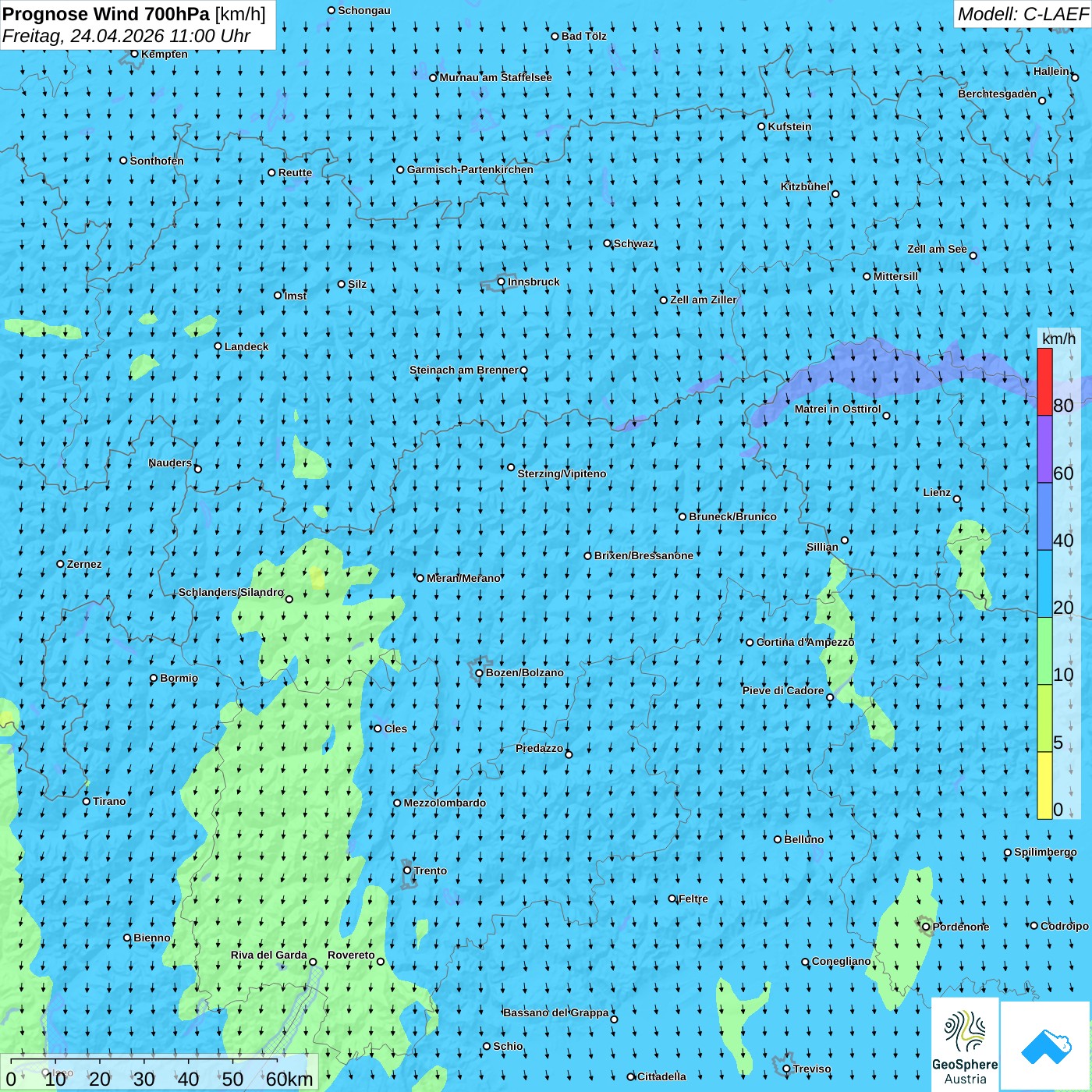
Task: Click the 'Bad Tölz' label
Action: click(x=584, y=36)
